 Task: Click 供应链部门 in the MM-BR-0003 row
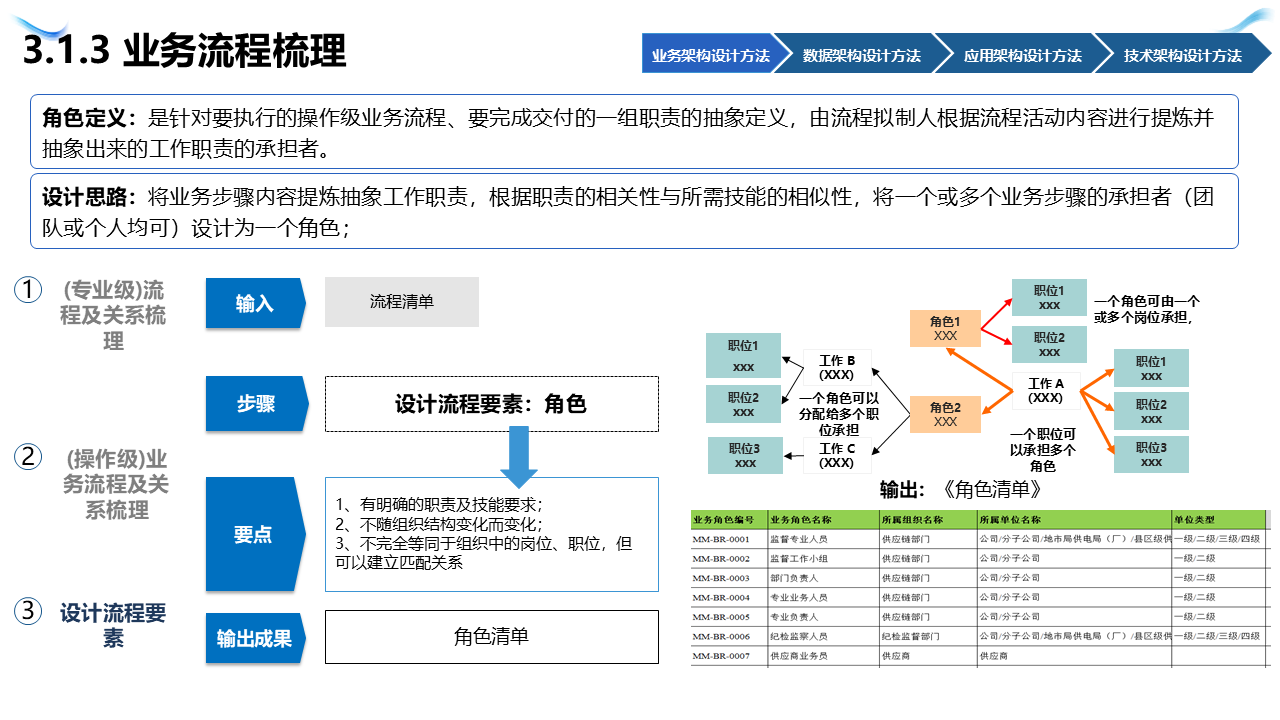(x=927, y=578)
